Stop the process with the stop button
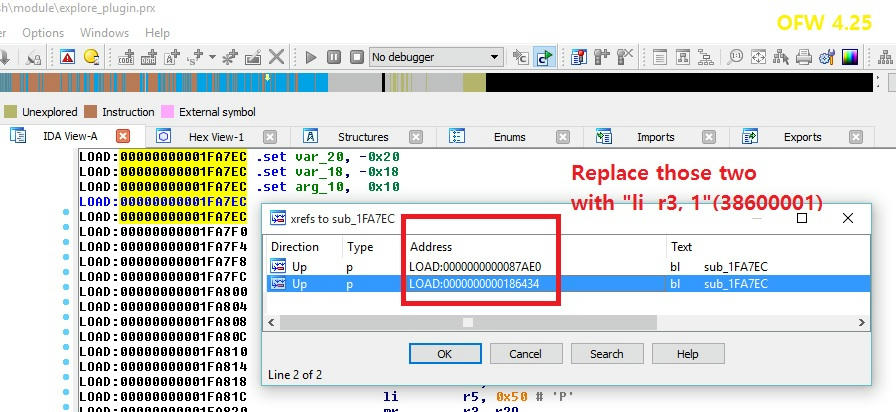Viewport: 896px width, 412px height. tap(357, 57)
